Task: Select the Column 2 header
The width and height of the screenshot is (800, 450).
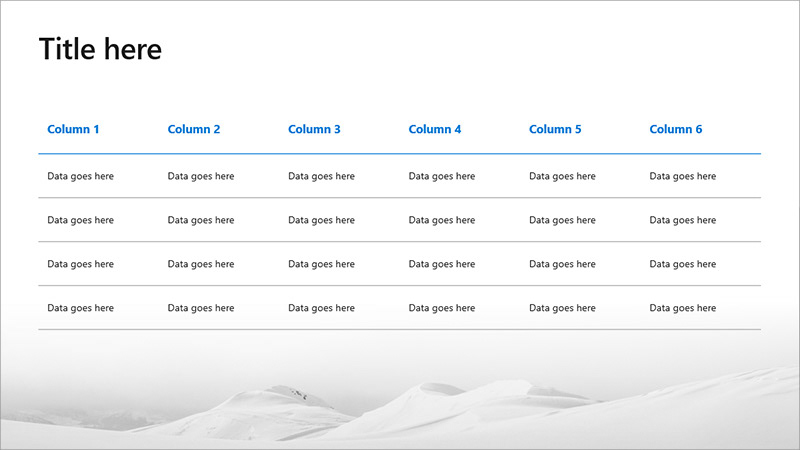Action: click(194, 129)
